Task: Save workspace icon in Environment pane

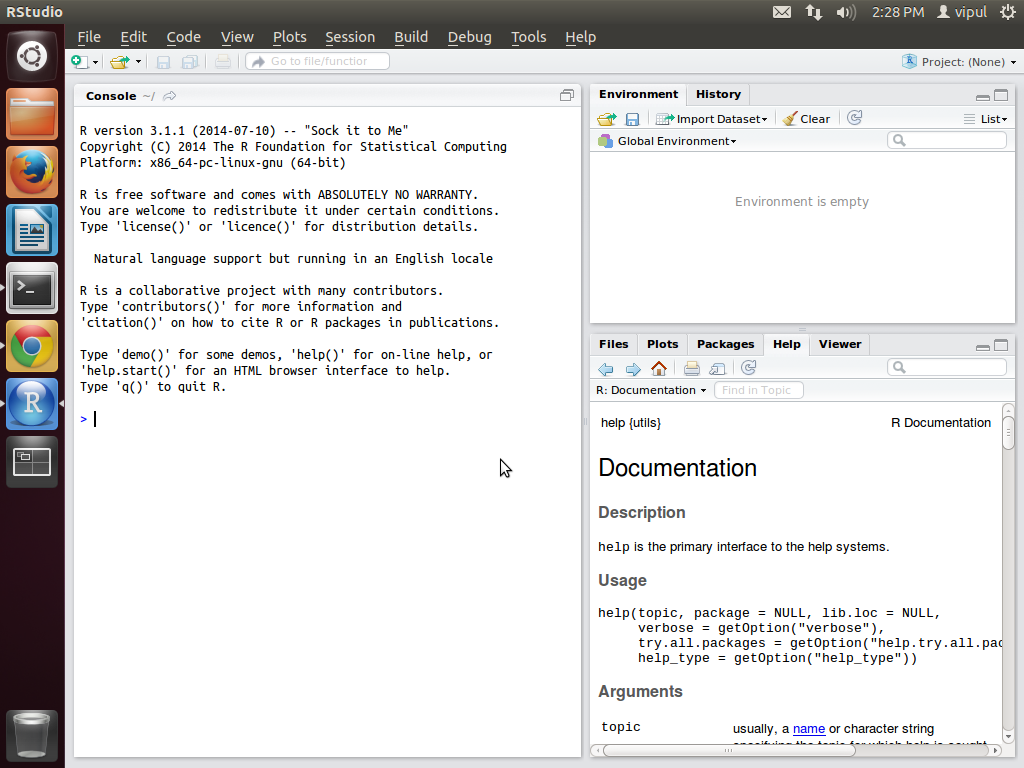Action: coord(632,119)
